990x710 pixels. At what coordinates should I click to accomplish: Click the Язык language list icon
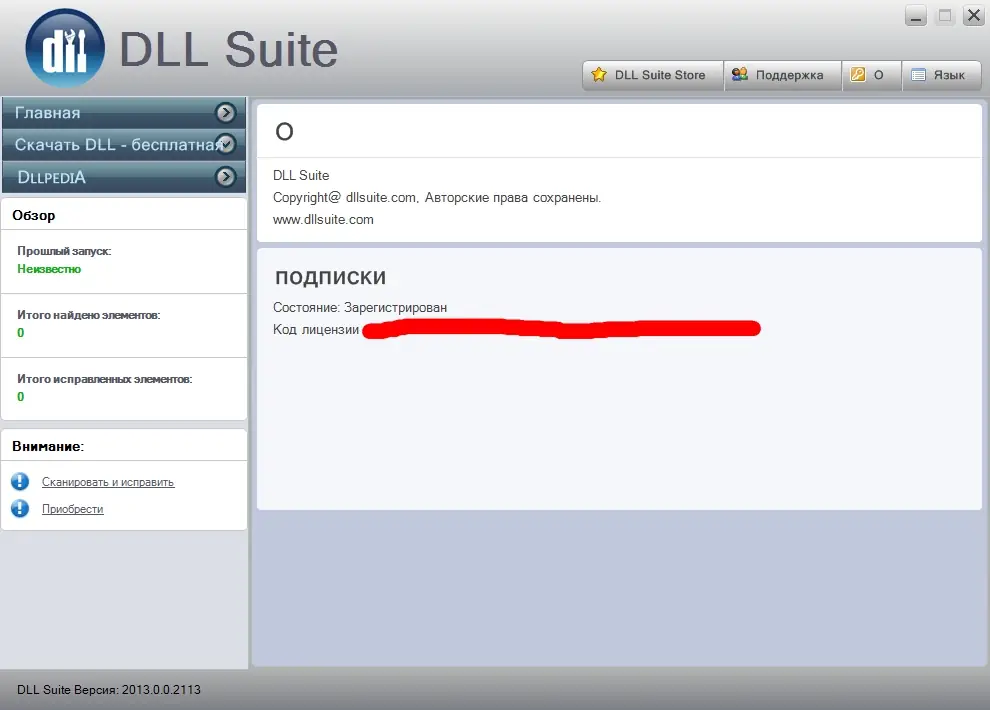click(919, 75)
